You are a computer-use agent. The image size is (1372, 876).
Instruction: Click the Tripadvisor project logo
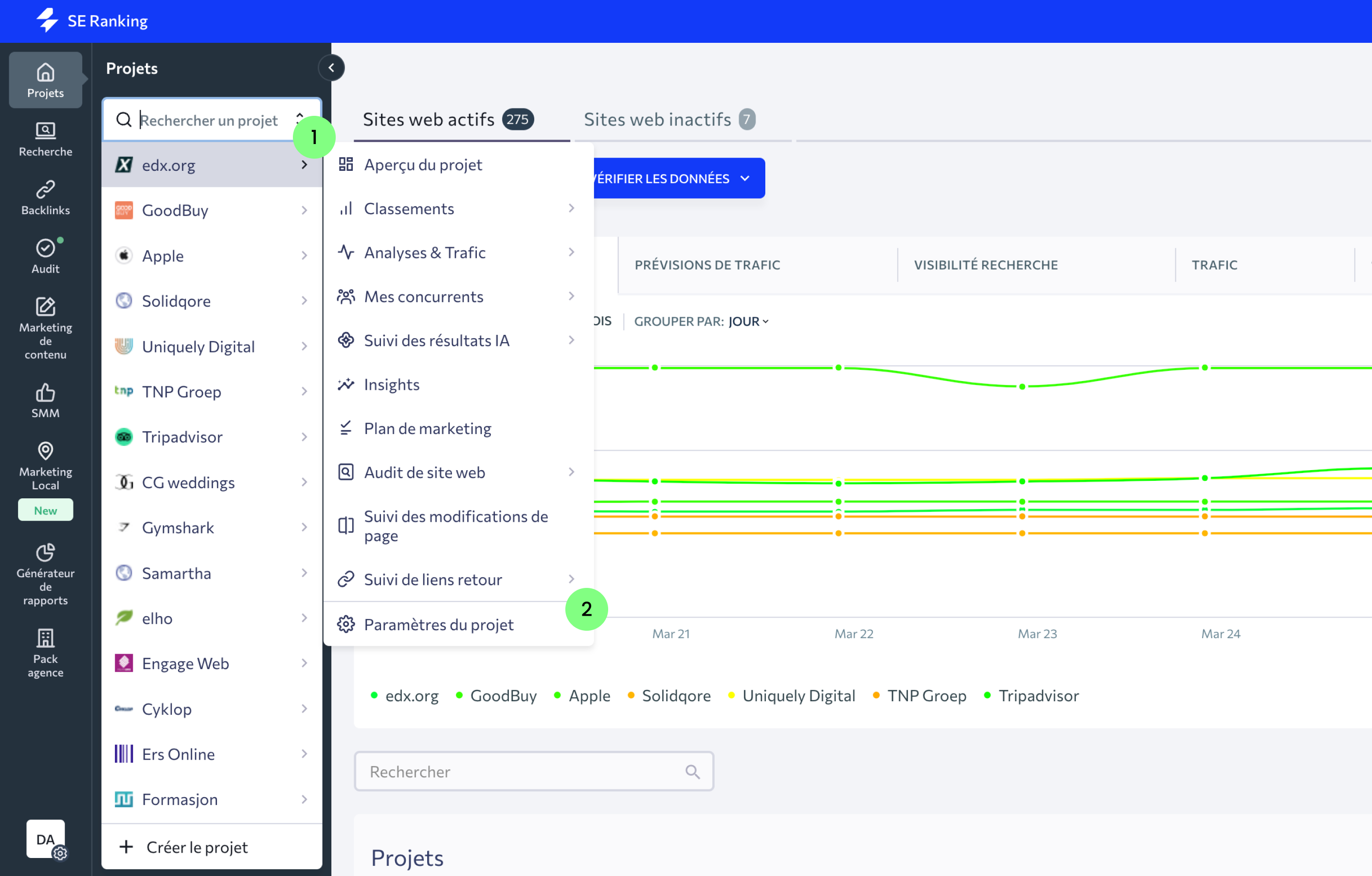(124, 437)
